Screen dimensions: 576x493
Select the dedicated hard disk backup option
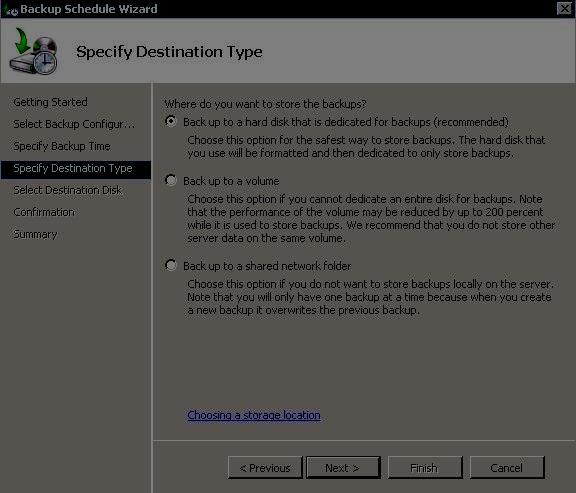170,121
